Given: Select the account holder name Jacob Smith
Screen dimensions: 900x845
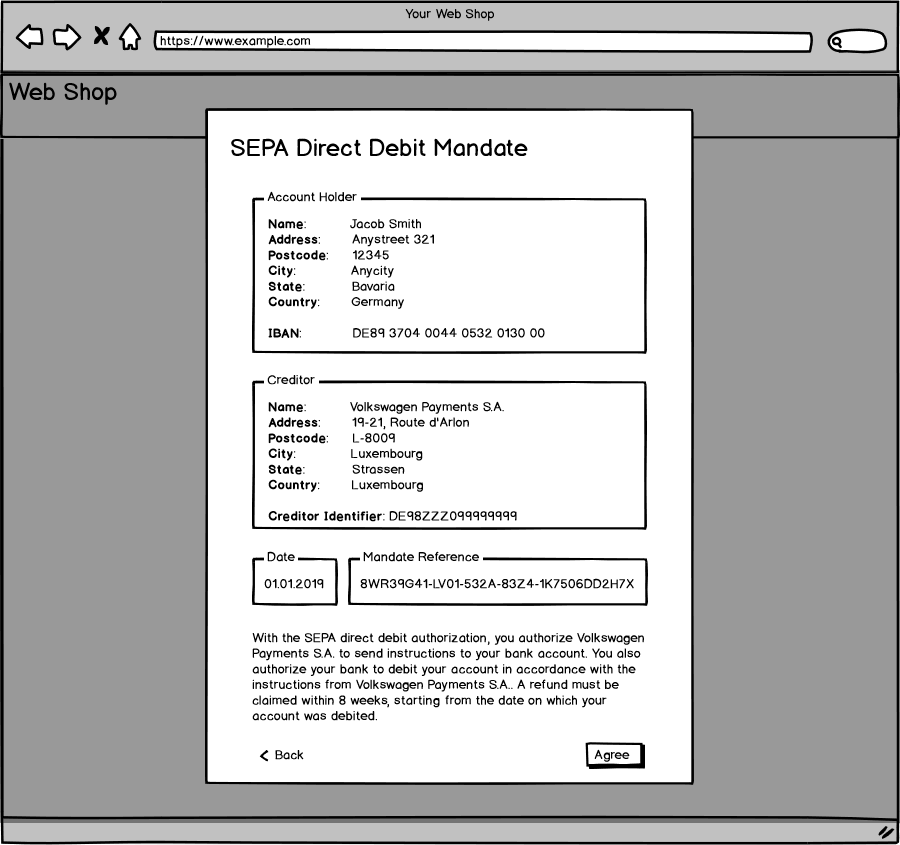Looking at the screenshot, I should [x=386, y=224].
